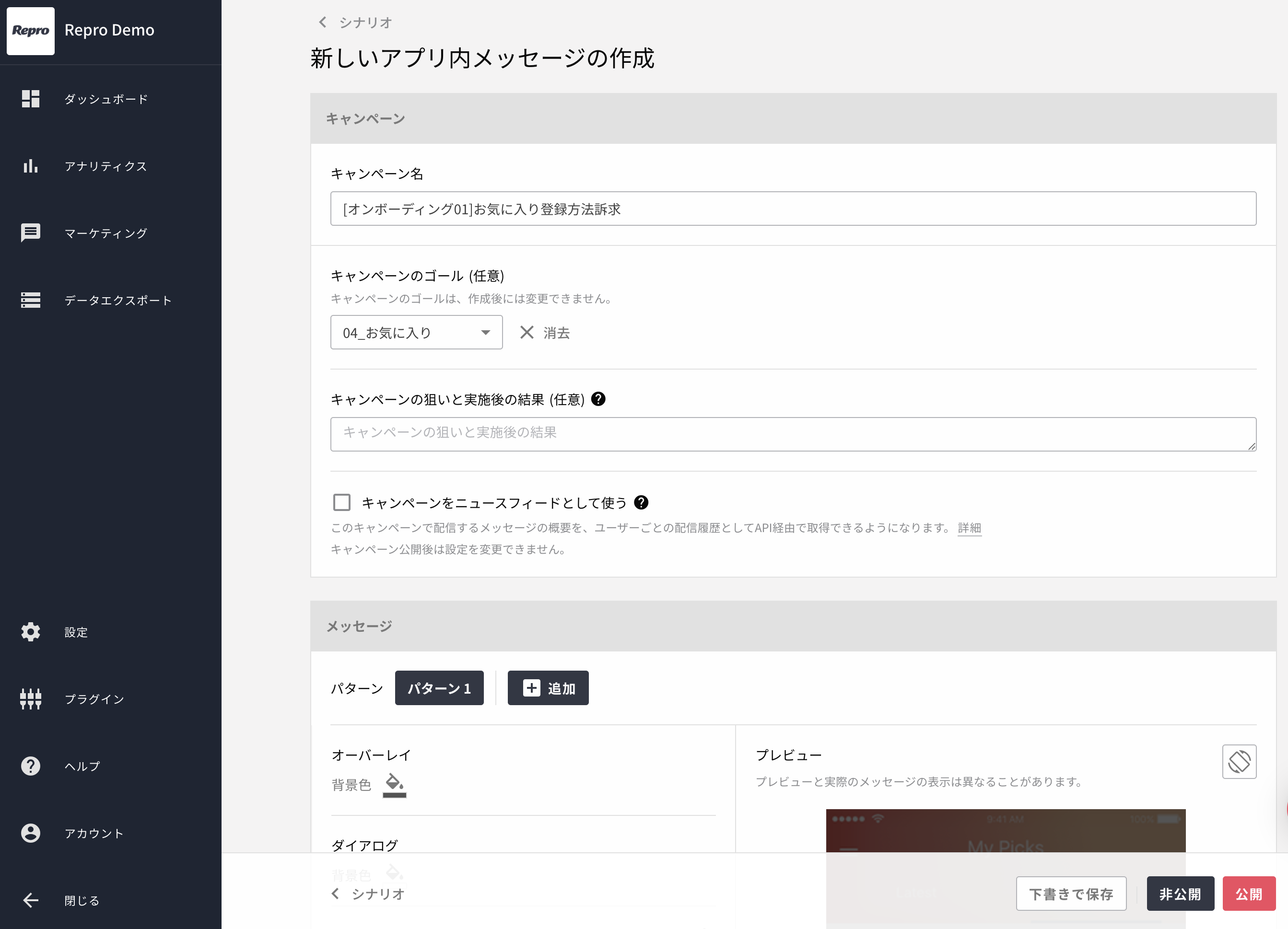Click help icon next to campaign aim label
This screenshot has height=929, width=1288.
[598, 399]
